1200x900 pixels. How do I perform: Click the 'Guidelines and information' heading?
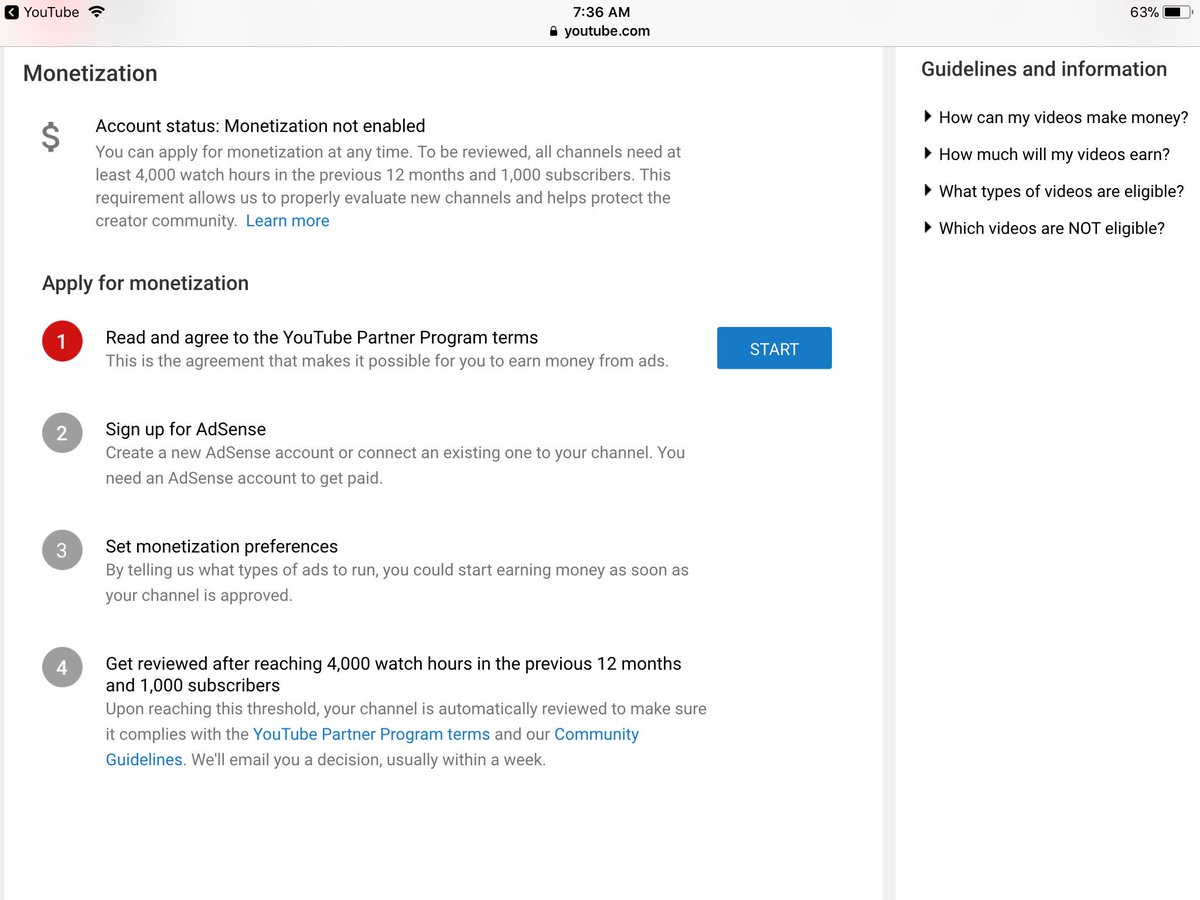click(1044, 69)
